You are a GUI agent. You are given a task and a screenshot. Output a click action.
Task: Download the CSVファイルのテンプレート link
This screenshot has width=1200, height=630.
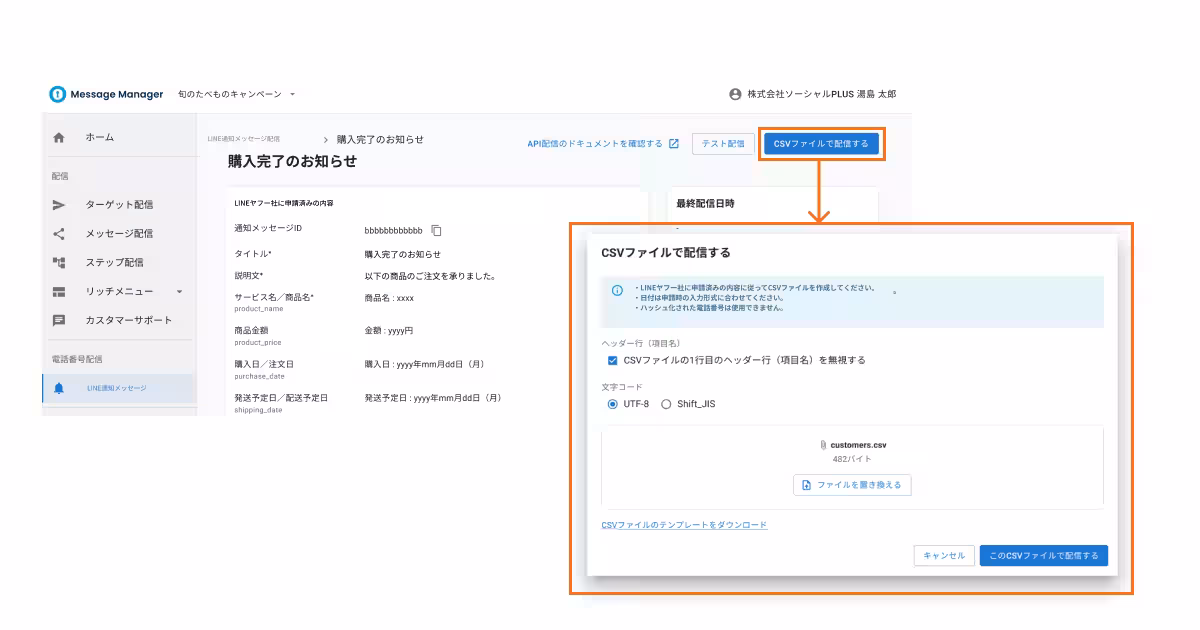click(x=682, y=524)
